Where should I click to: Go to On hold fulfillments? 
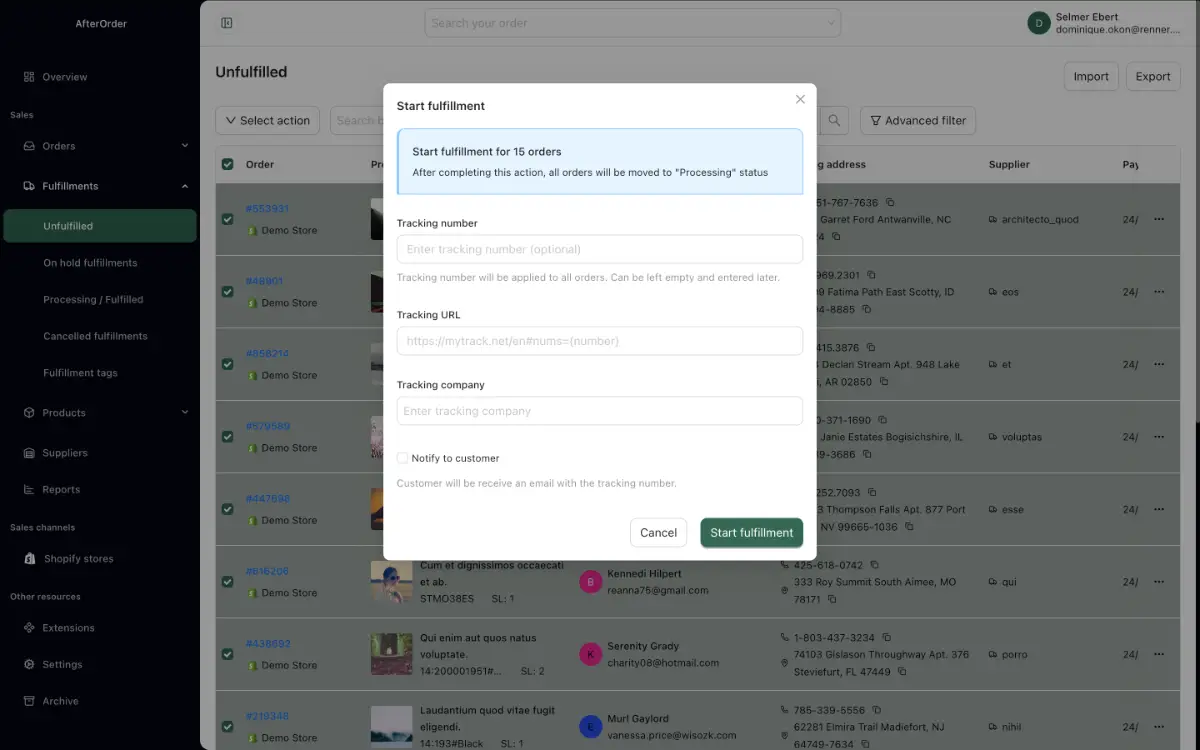90,263
